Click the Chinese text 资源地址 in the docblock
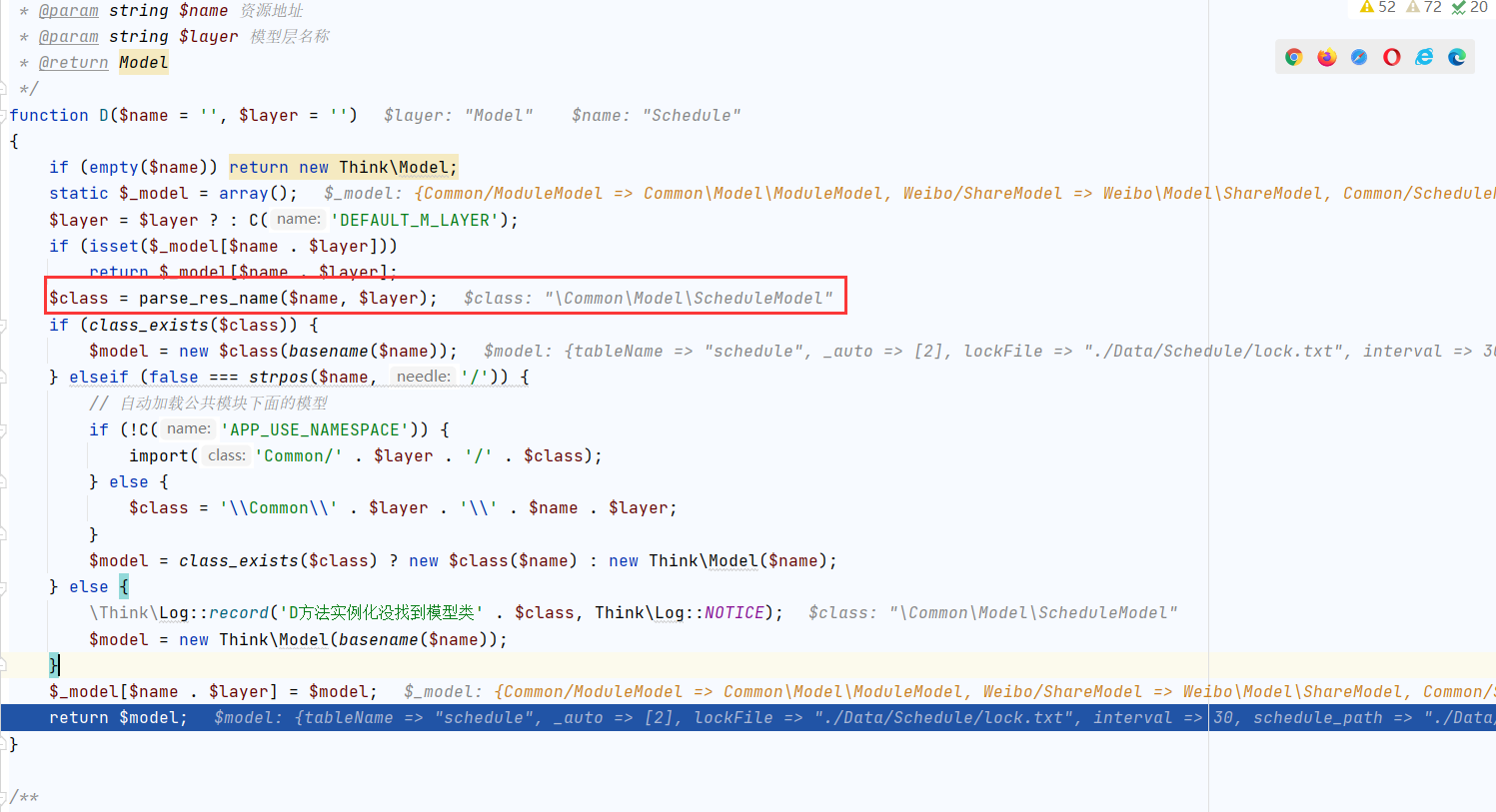 271,10
